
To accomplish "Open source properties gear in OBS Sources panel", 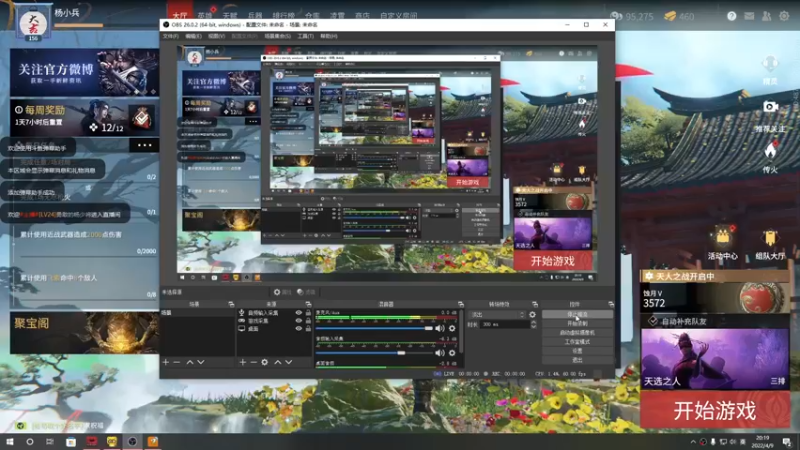I will coord(264,362).
